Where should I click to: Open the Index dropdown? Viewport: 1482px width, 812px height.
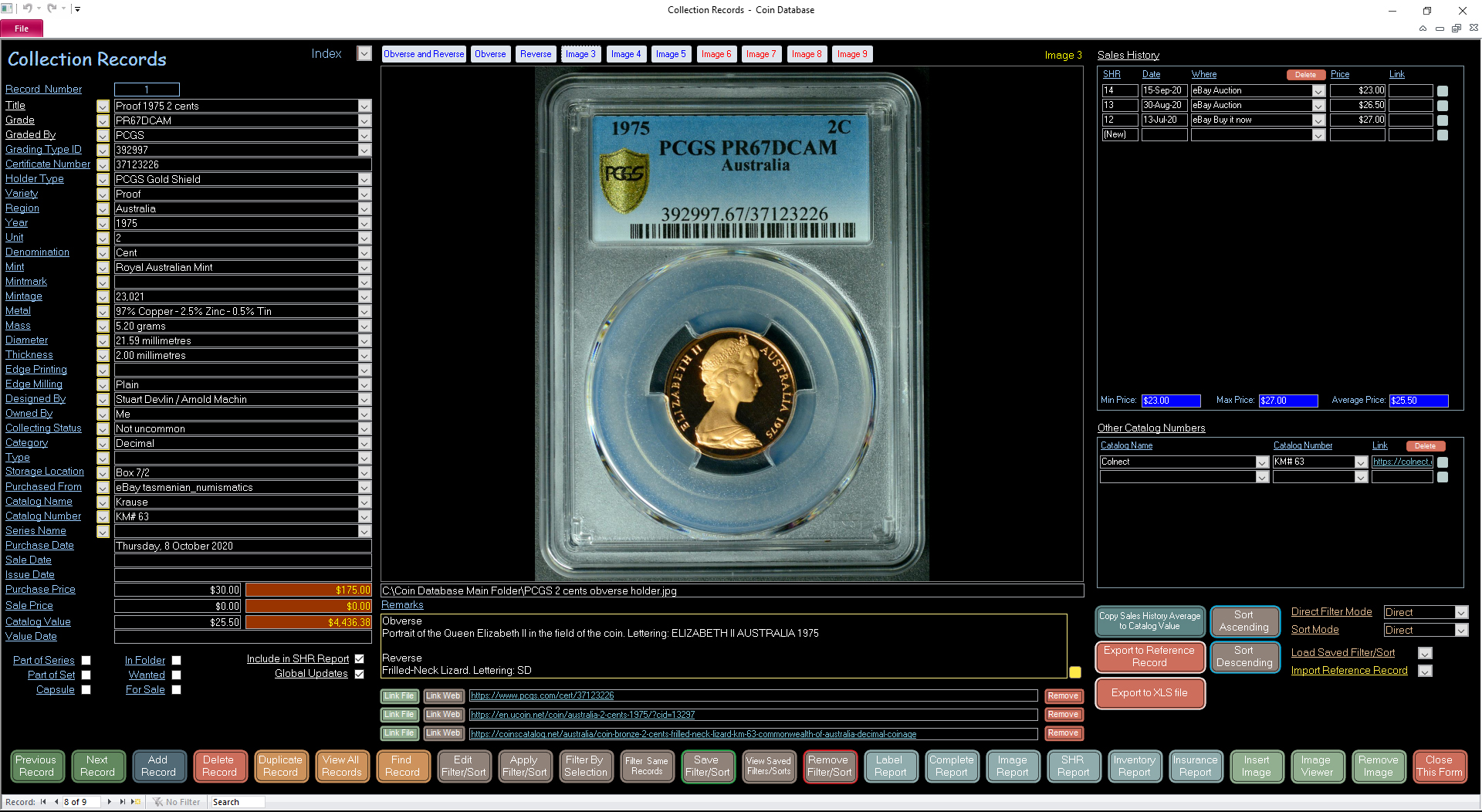click(364, 54)
